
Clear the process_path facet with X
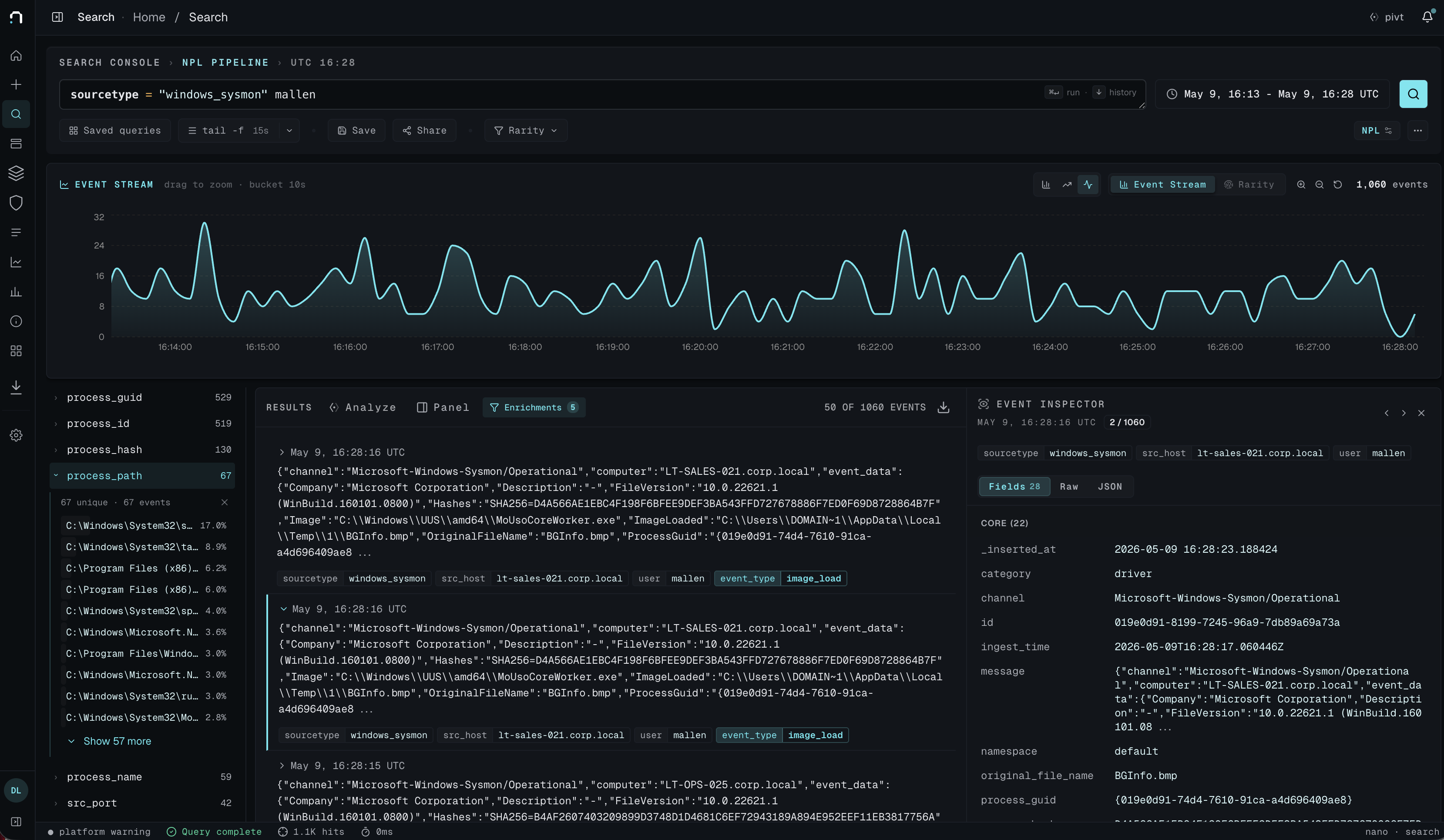(x=225, y=502)
